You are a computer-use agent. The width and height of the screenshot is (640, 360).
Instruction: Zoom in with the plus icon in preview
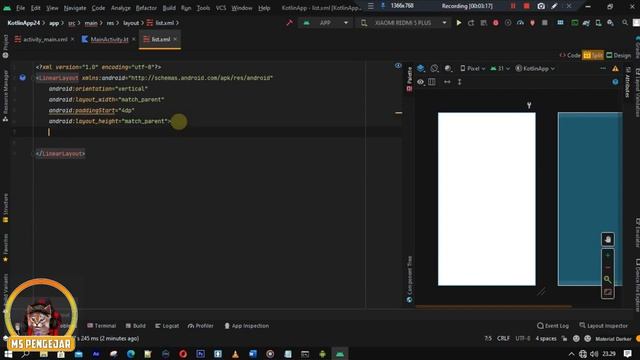[x=608, y=256]
